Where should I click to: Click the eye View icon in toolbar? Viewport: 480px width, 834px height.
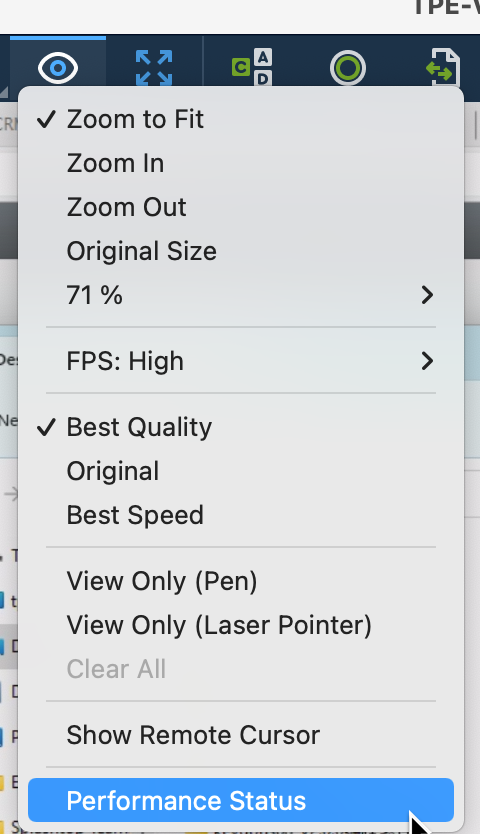tap(57, 68)
